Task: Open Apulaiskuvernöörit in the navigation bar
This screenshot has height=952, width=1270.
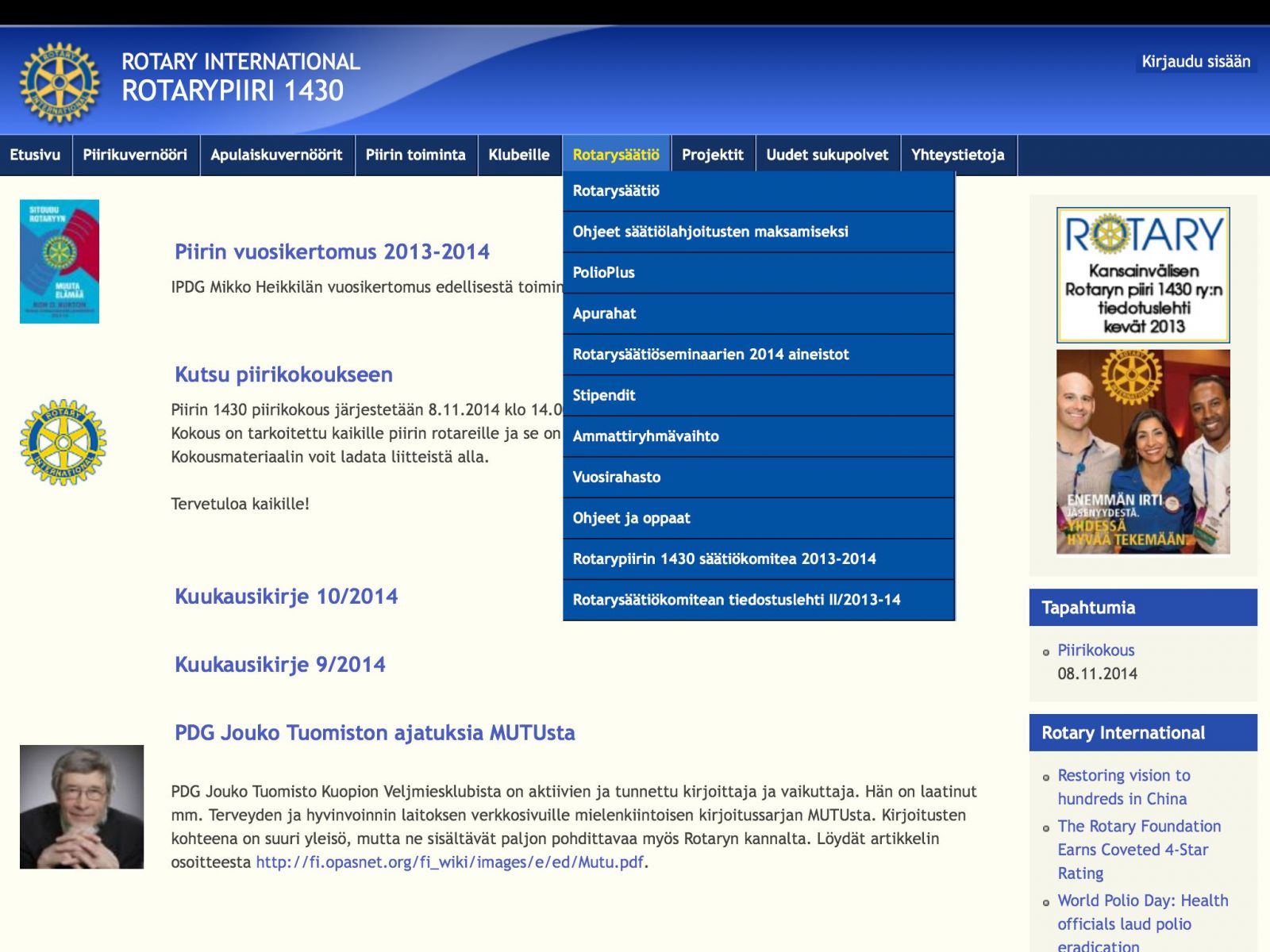Action: 276,155
